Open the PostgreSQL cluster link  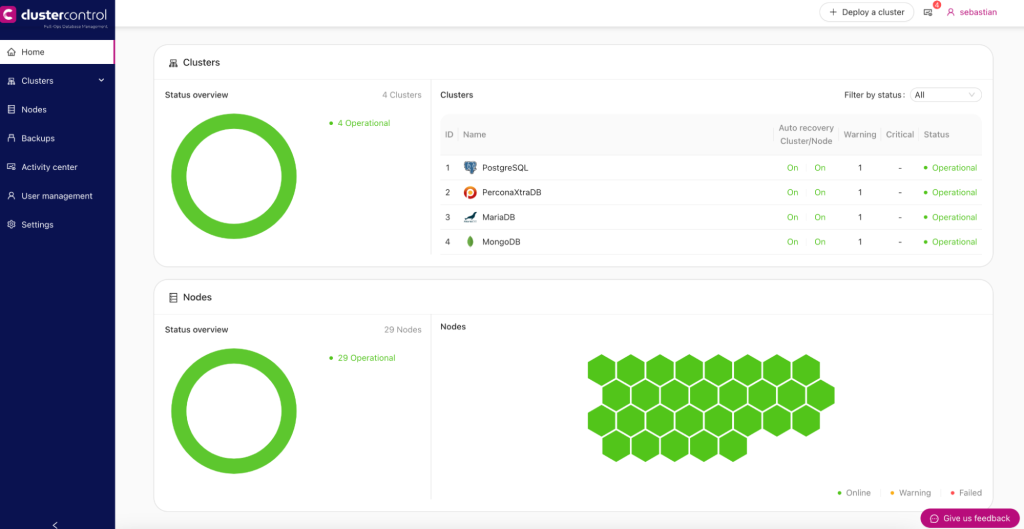click(x=505, y=168)
